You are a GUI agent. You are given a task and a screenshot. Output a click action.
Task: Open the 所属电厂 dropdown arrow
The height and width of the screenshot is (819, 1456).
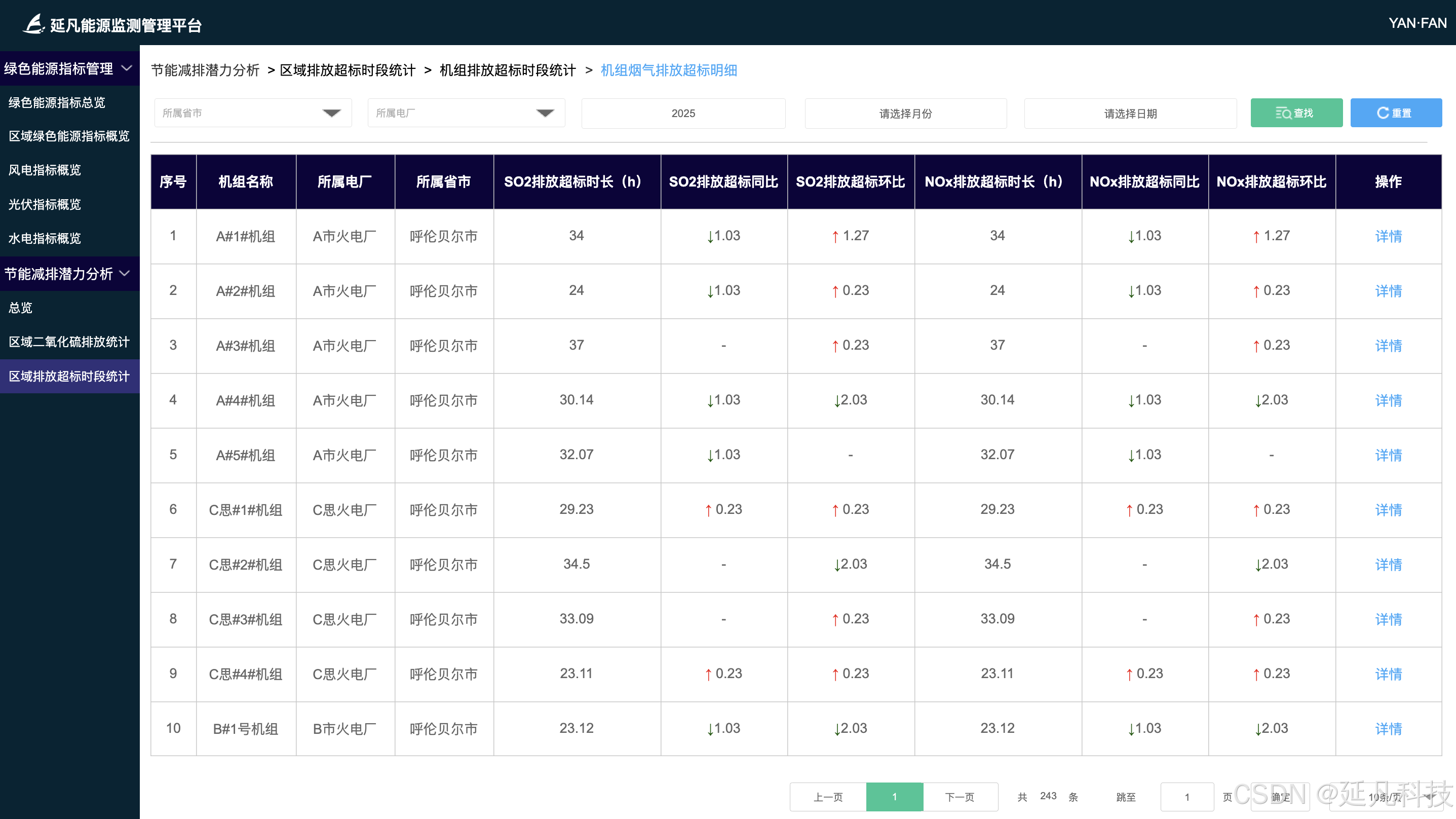[x=545, y=113]
